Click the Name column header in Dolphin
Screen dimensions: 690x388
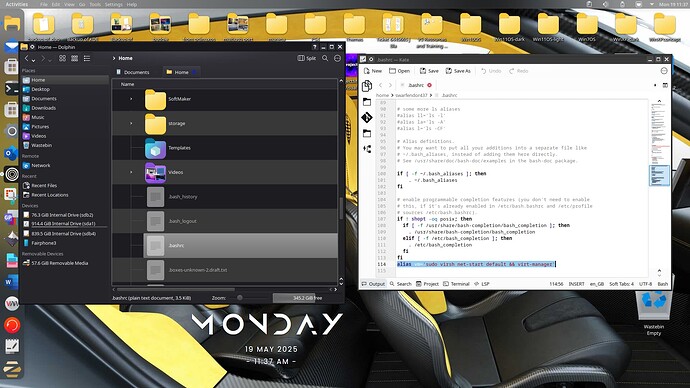pyautogui.click(x=128, y=84)
